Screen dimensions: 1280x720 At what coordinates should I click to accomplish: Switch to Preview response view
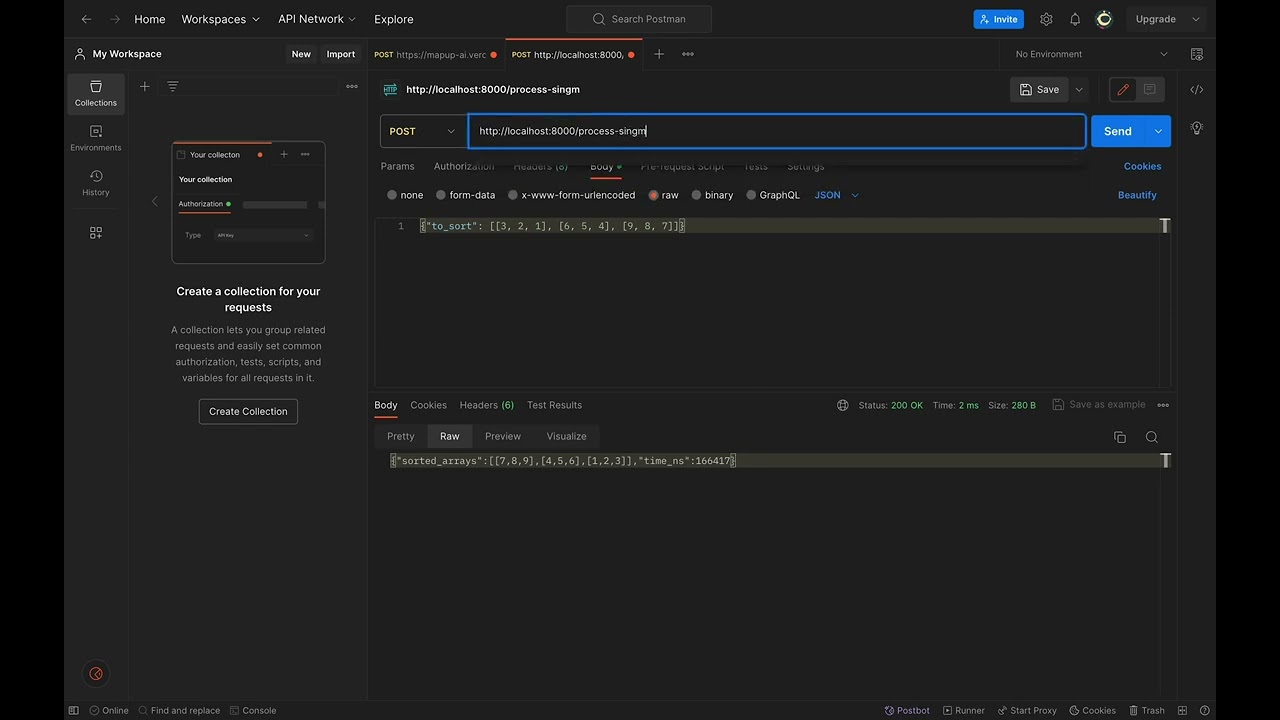(503, 436)
